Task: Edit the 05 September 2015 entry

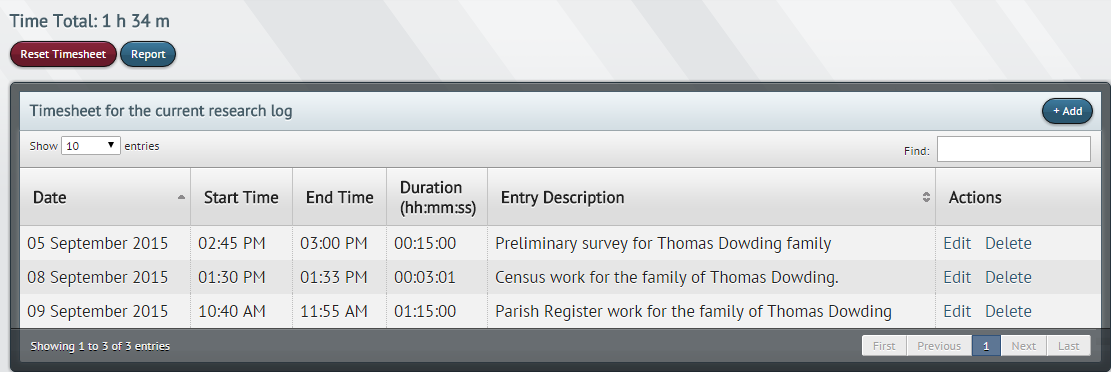Action: point(957,243)
